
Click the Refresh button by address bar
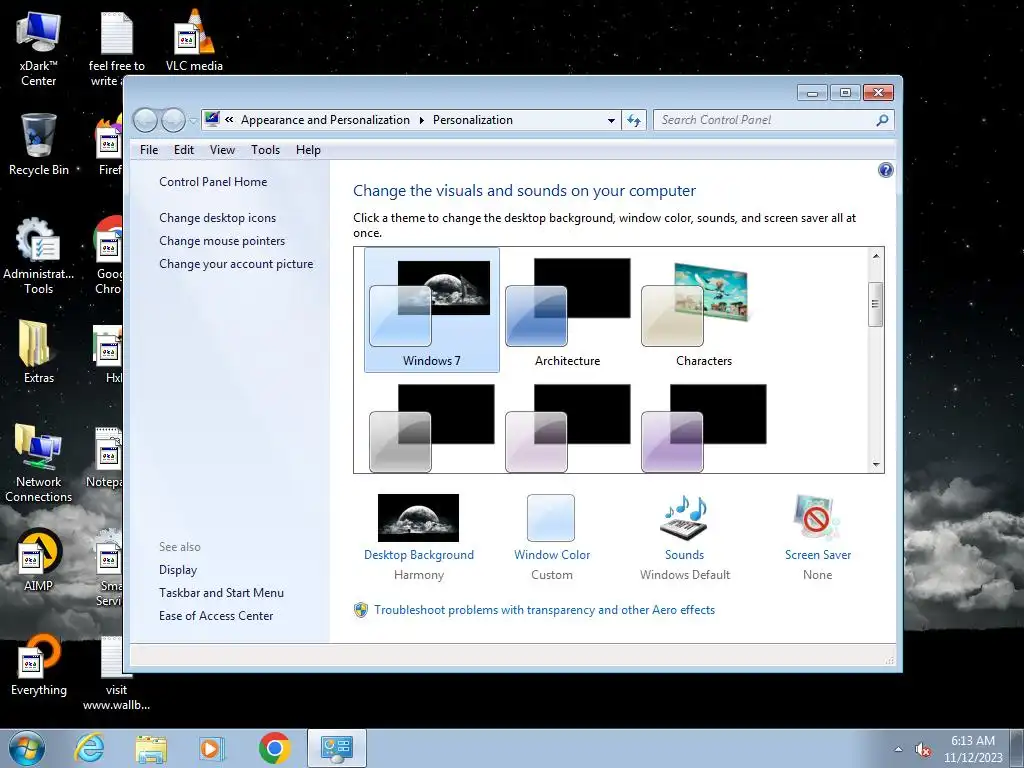click(x=633, y=120)
